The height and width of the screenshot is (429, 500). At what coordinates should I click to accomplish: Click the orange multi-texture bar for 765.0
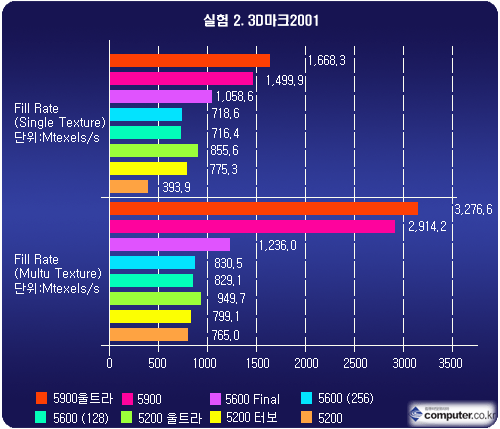coord(149,335)
